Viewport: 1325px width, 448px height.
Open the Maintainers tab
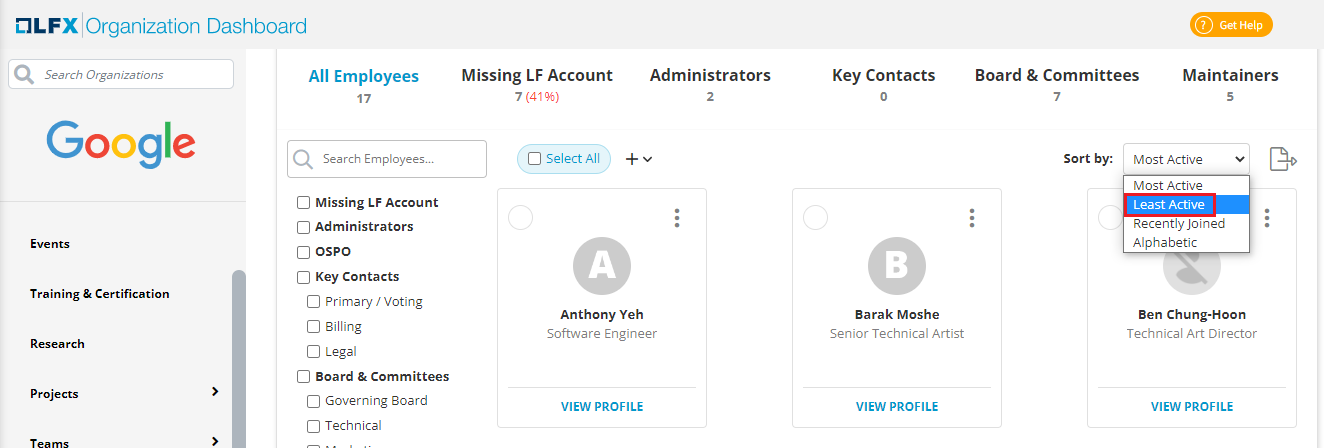click(x=1230, y=76)
